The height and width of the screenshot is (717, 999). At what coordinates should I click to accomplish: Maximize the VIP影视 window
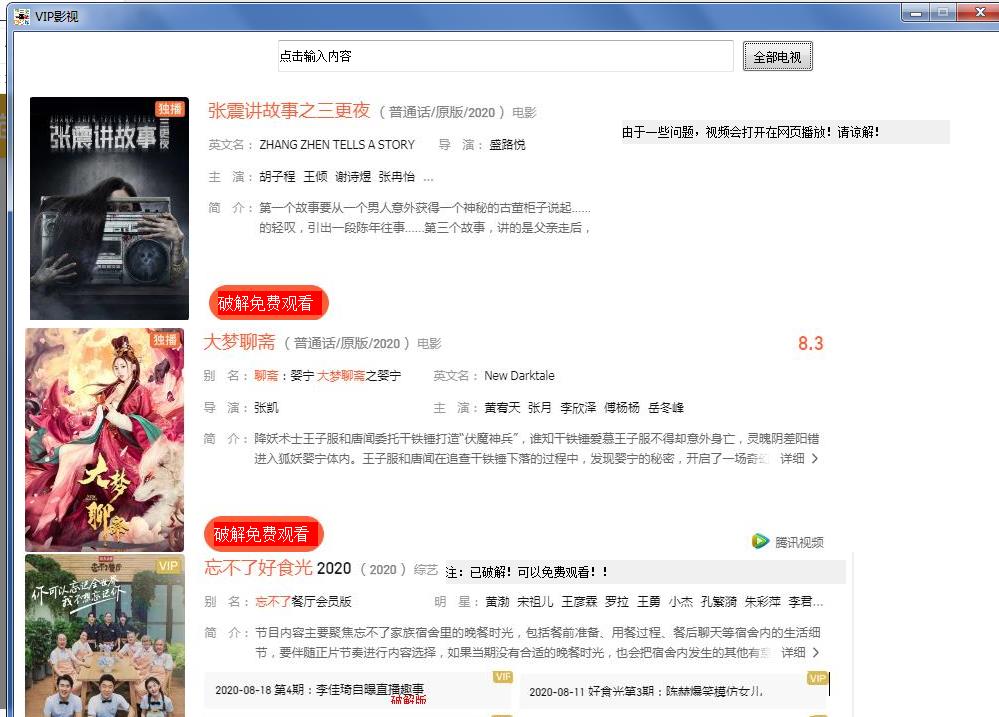[x=943, y=13]
